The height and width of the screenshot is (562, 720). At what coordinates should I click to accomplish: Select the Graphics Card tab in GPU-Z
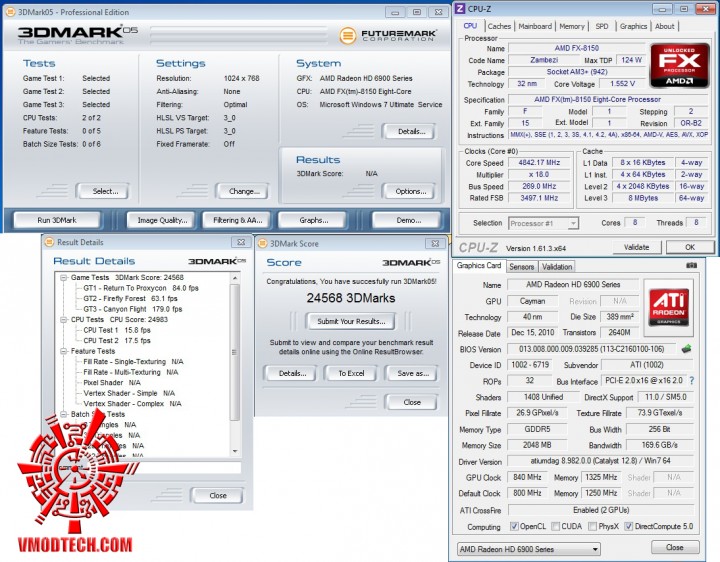point(478,265)
